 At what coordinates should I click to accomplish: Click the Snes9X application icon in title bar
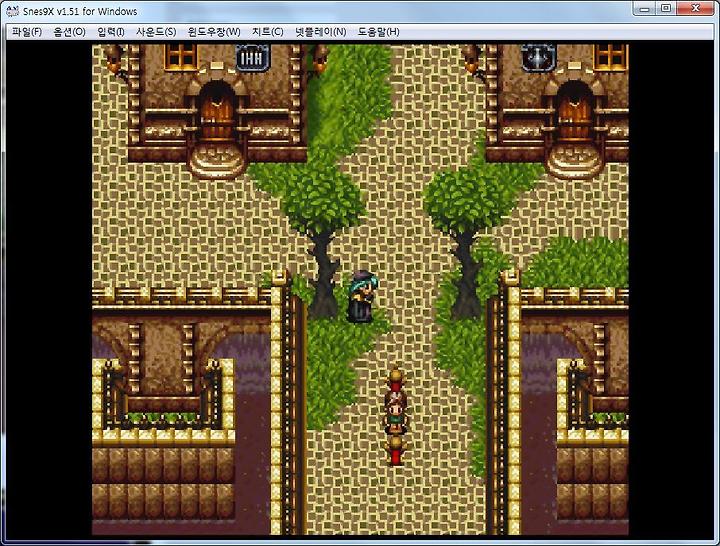point(13,10)
